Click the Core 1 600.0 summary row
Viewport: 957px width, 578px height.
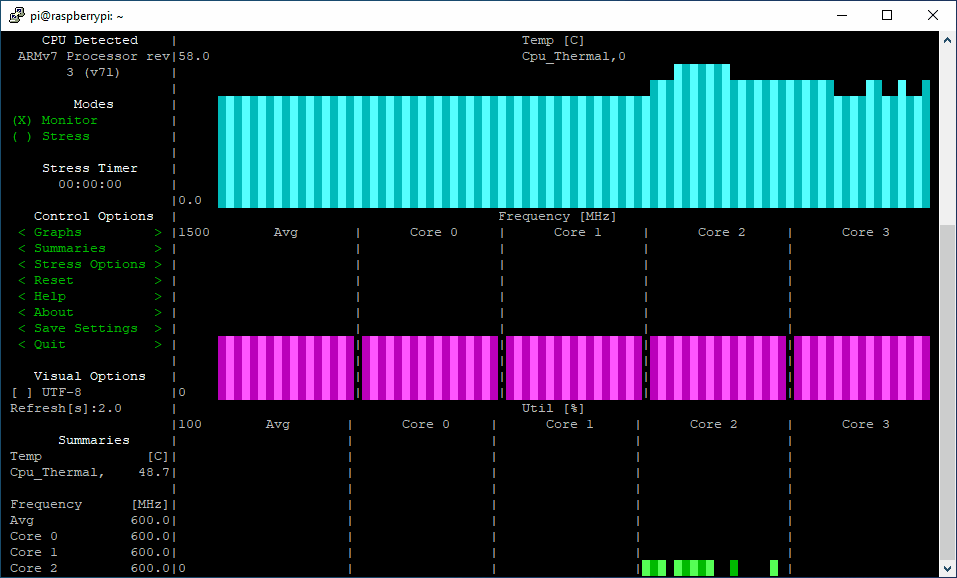[90, 552]
